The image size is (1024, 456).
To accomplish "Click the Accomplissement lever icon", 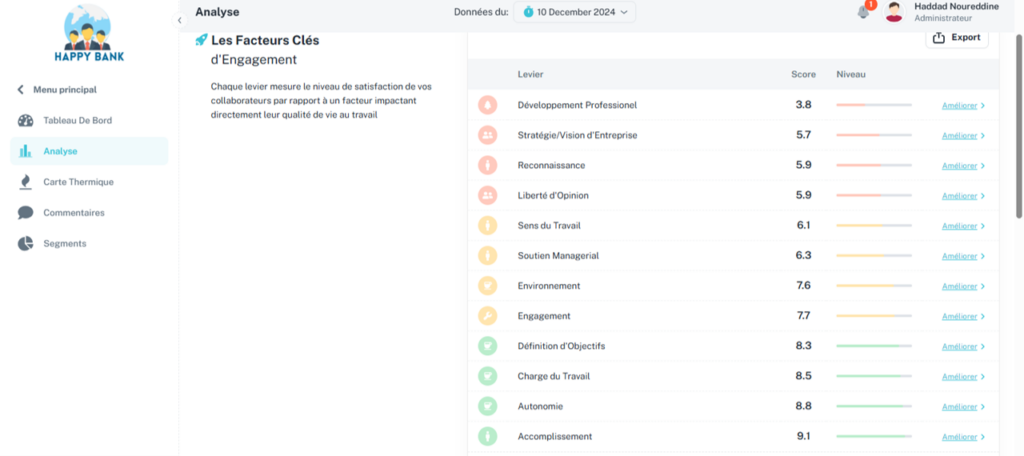I will [487, 436].
